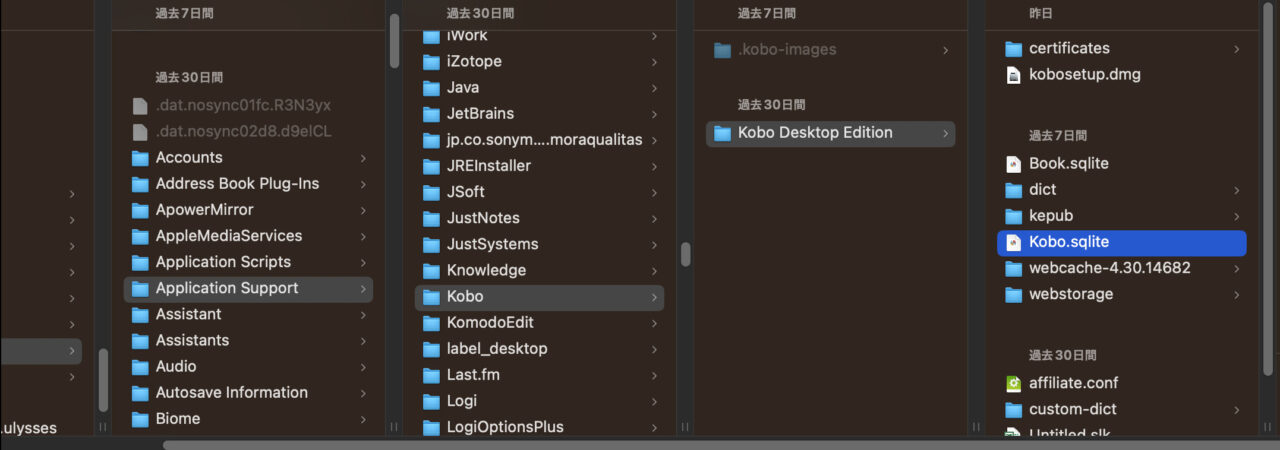Select the .dat.nosync01fc.R3N3yx file
The image size is (1280, 450).
pyautogui.click(x=243, y=105)
